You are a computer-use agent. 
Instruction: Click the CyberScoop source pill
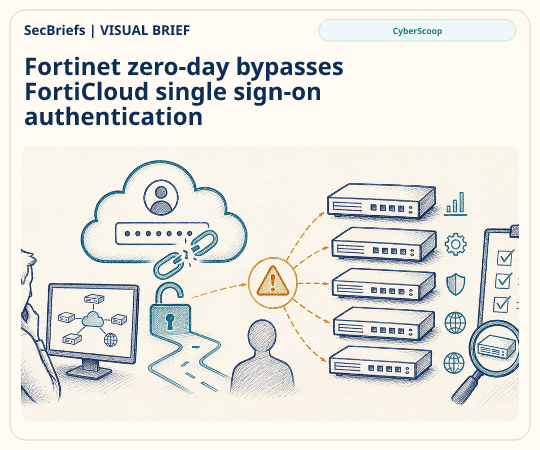click(x=417, y=31)
